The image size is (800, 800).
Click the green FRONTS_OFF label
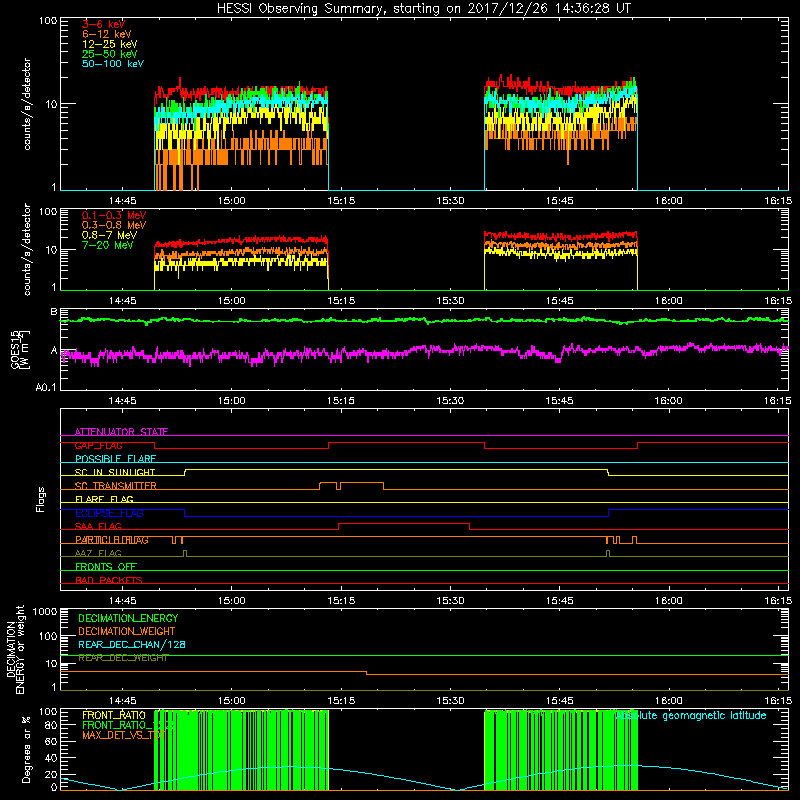[106, 567]
